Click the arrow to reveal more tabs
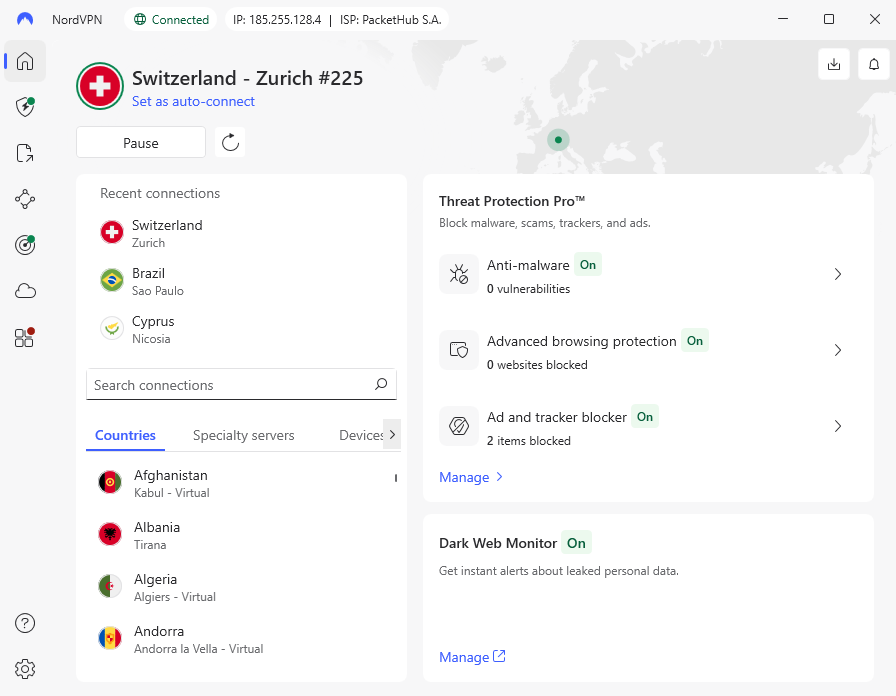 point(392,434)
